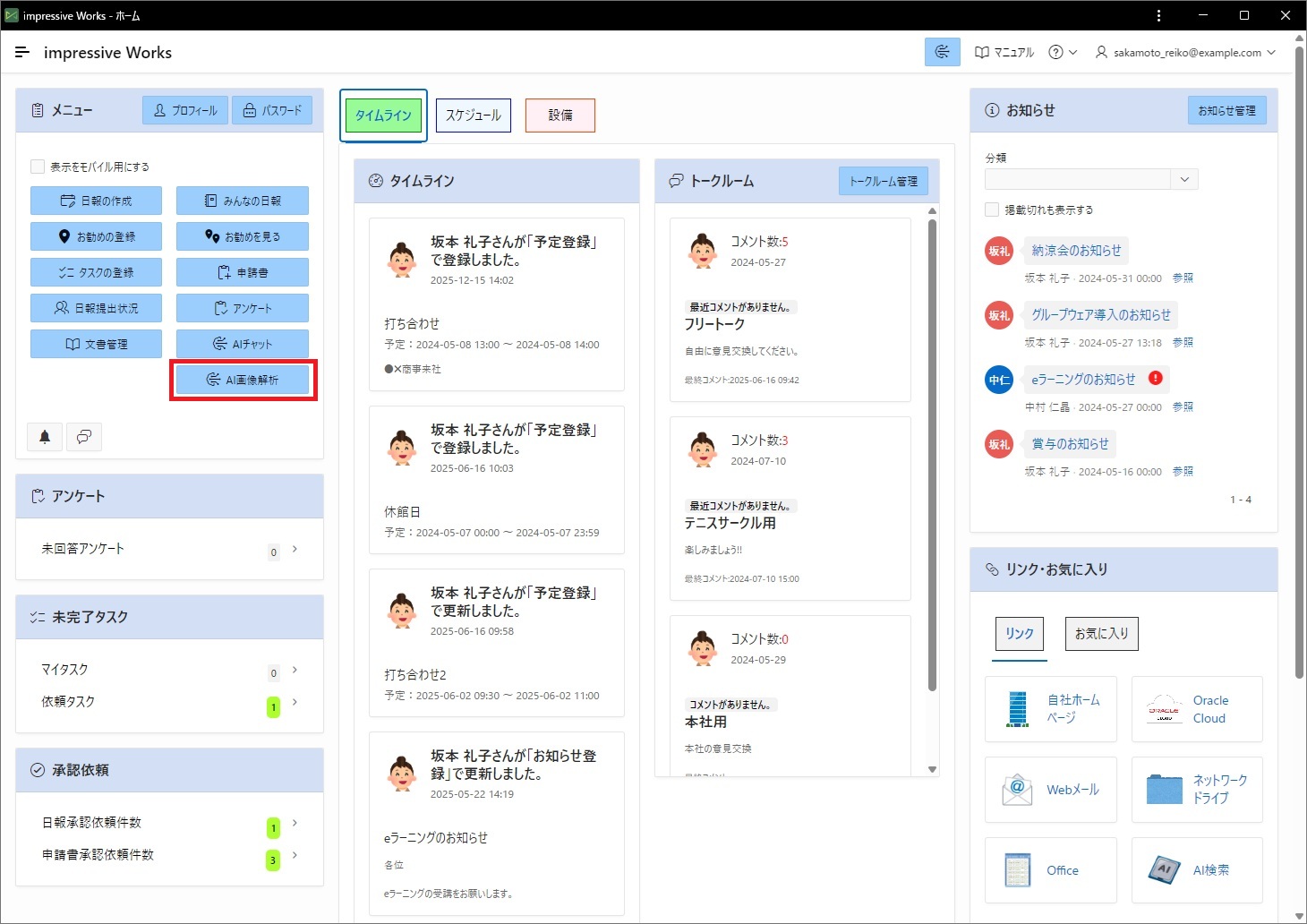Click the AI assistant icon in header
The width and height of the screenshot is (1307, 924).
coord(942,52)
